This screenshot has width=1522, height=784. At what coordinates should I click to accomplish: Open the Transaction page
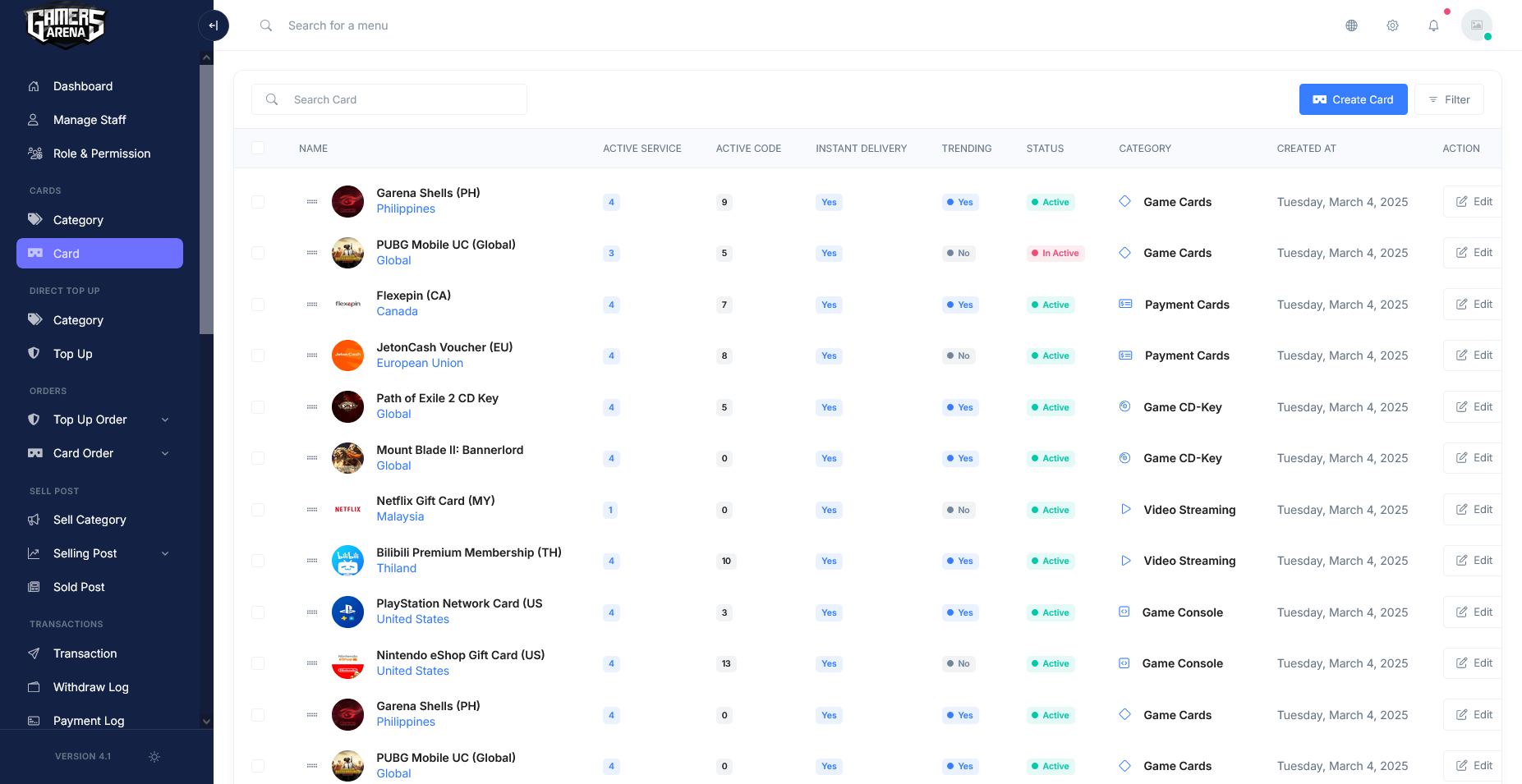click(x=99, y=653)
